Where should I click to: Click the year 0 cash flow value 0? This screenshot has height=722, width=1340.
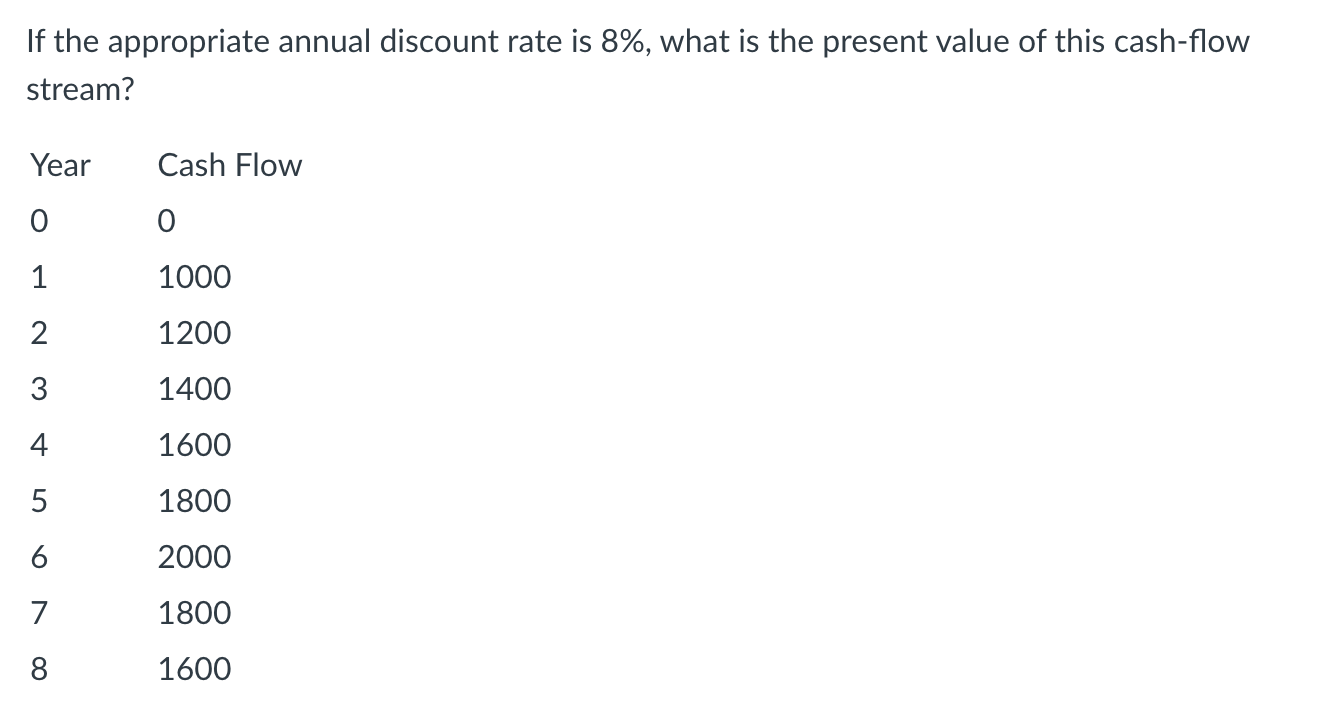tap(167, 222)
